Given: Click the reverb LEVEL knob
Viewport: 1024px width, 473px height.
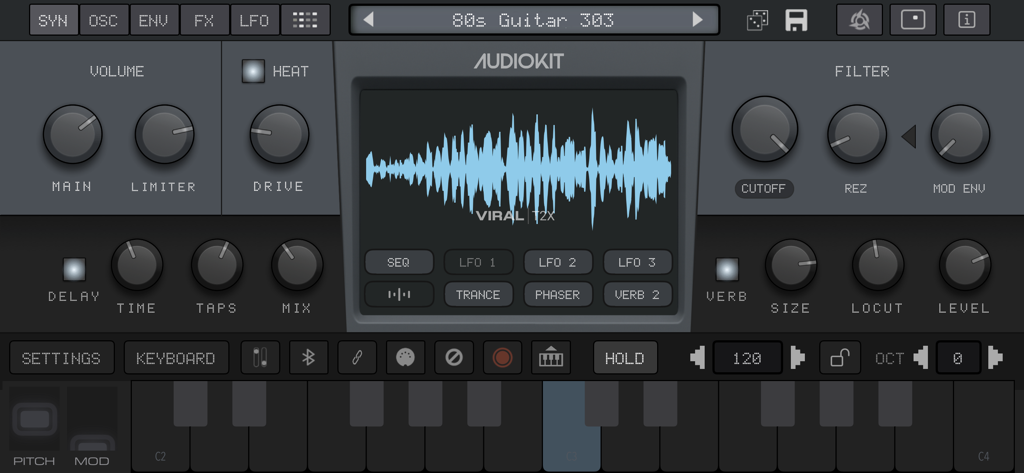Looking at the screenshot, I should (965, 265).
